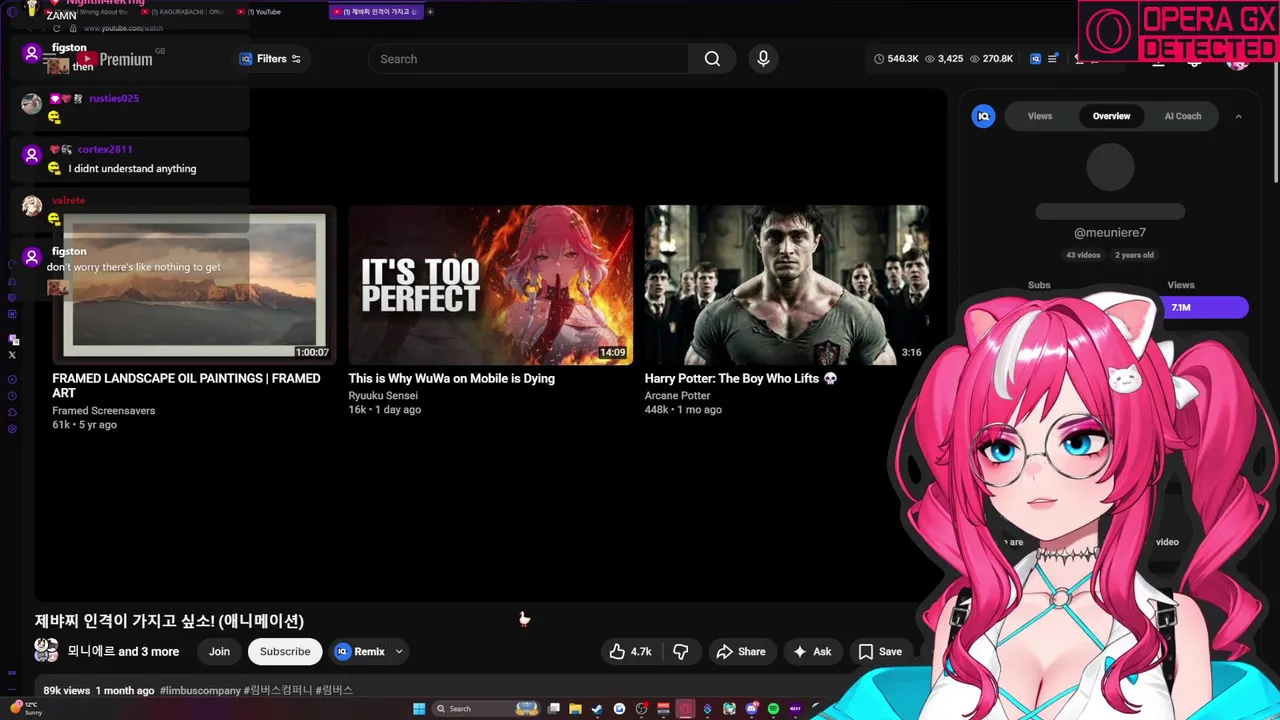This screenshot has height=720, width=1280.
Task: Start voice search with the microphone icon
Action: tap(763, 59)
